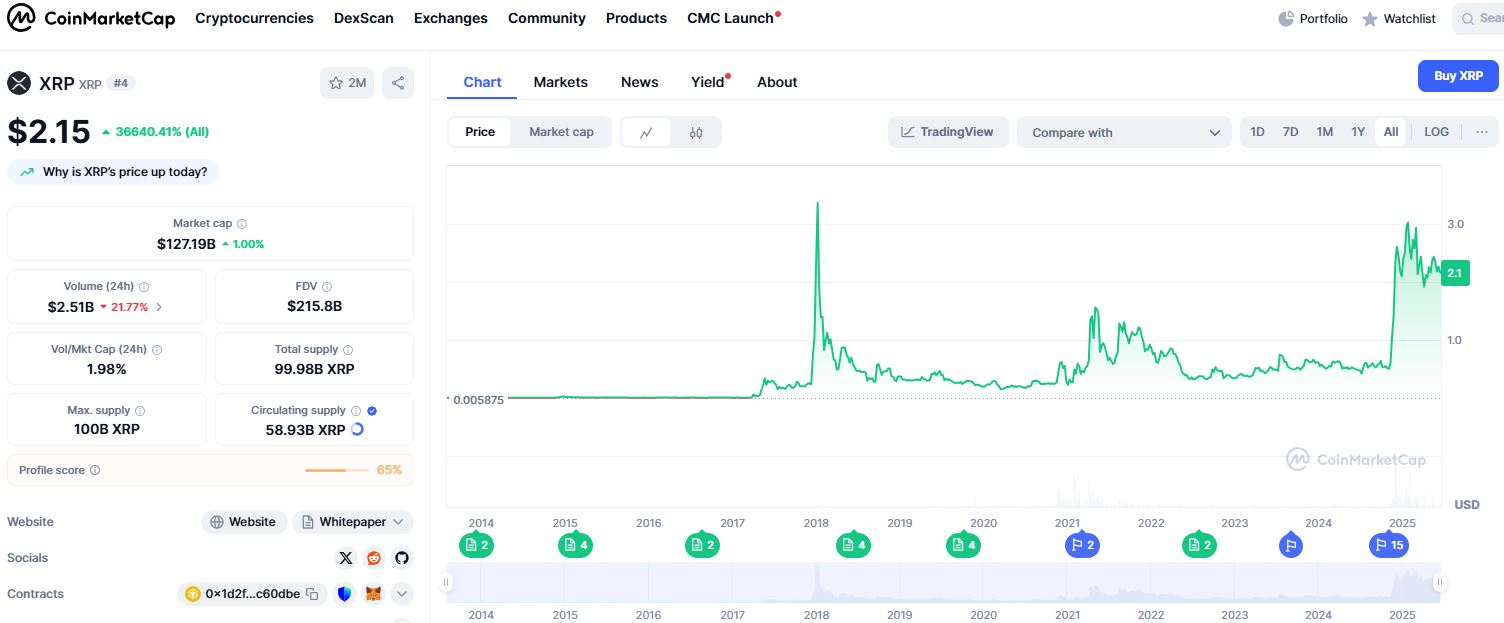Open Cryptocurrencies navigation menu
Image resolution: width=1504 pixels, height=623 pixels.
[x=254, y=18]
